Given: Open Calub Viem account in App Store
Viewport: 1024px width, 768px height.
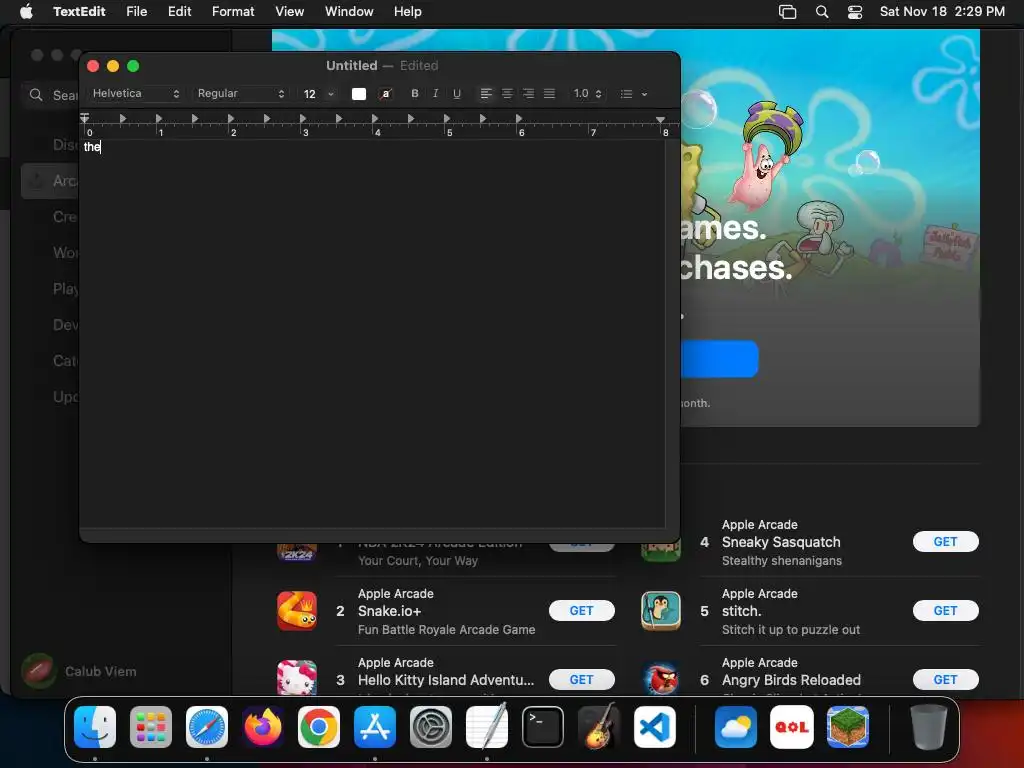Looking at the screenshot, I should click(x=79, y=671).
